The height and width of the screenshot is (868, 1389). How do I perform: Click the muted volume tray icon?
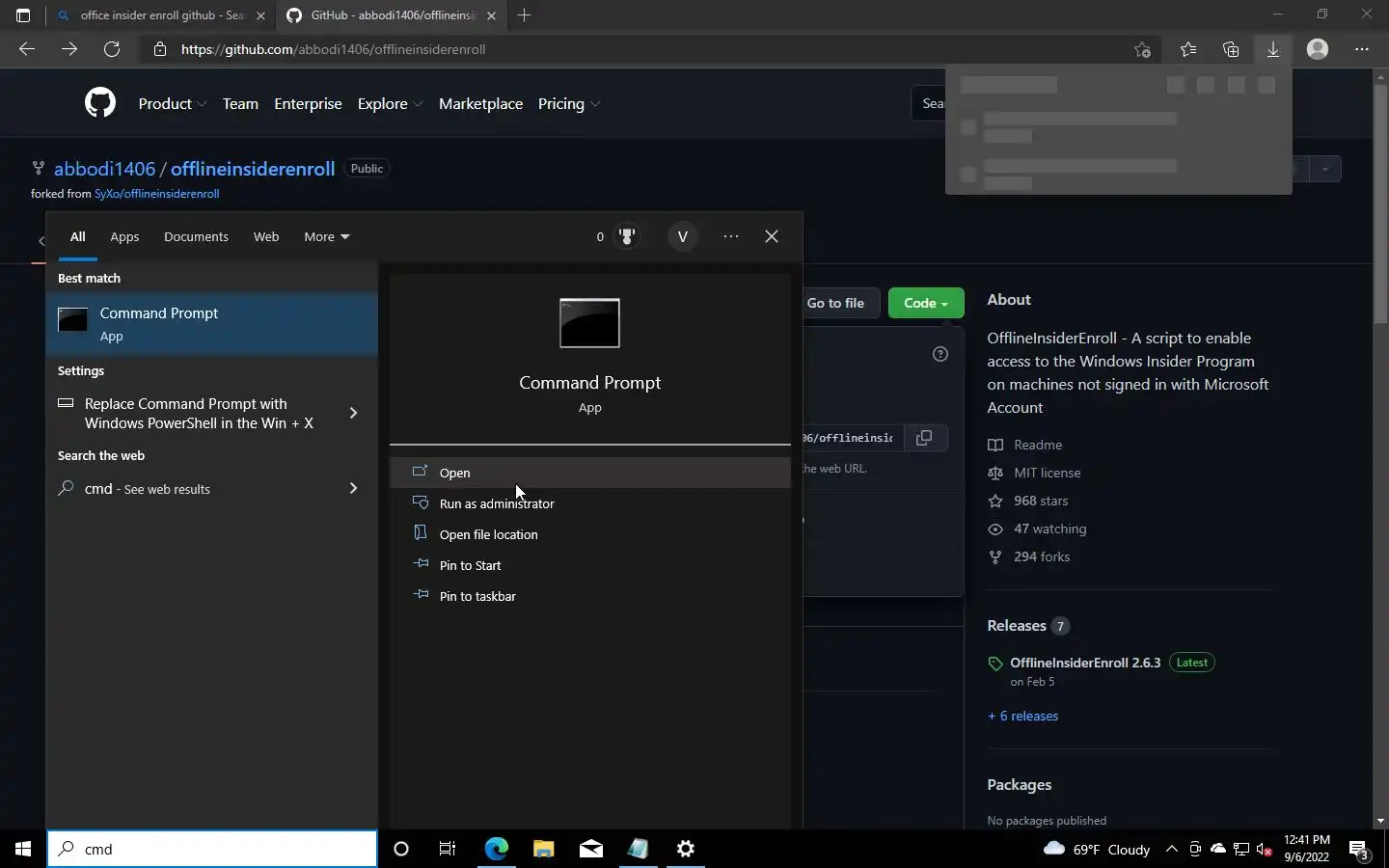pyautogui.click(x=1265, y=849)
